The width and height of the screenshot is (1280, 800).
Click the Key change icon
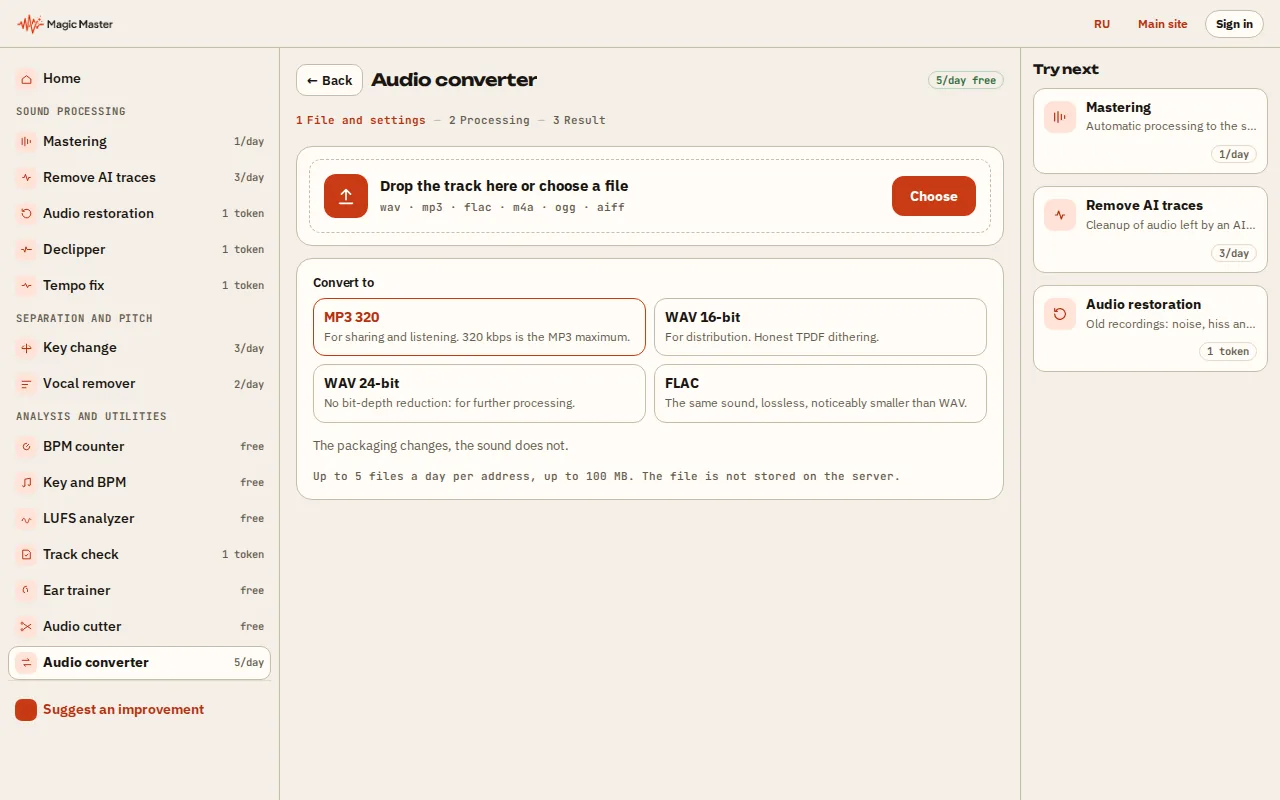click(26, 348)
